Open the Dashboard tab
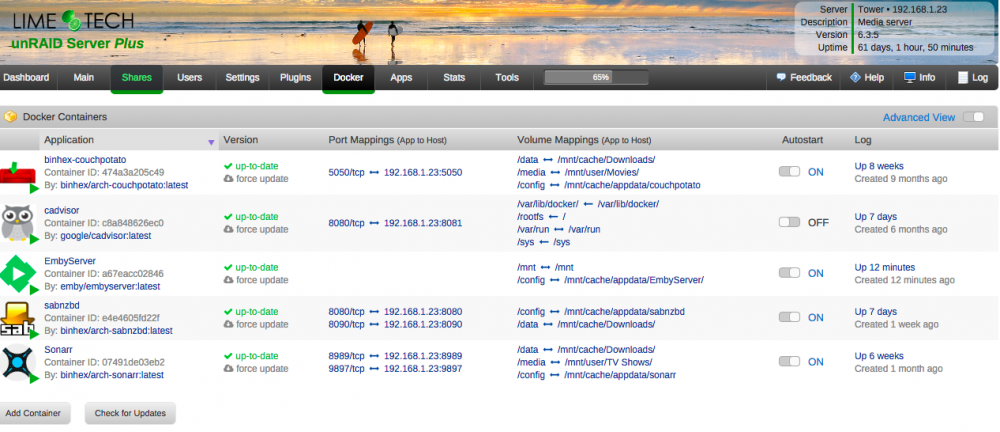This screenshot has width=1000, height=432. (x=26, y=77)
